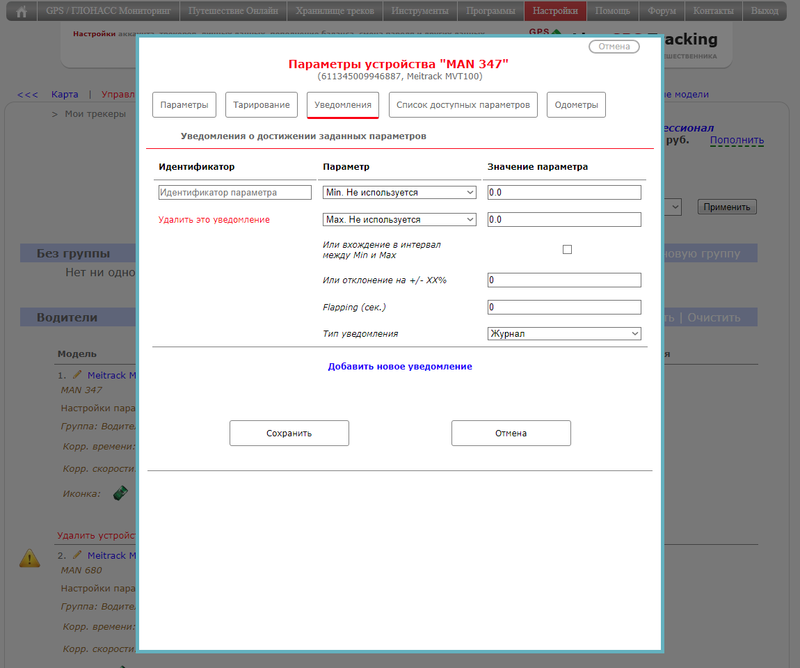Toggle the Min and Max interval checkbox
This screenshot has width=800, height=668.
567,250
